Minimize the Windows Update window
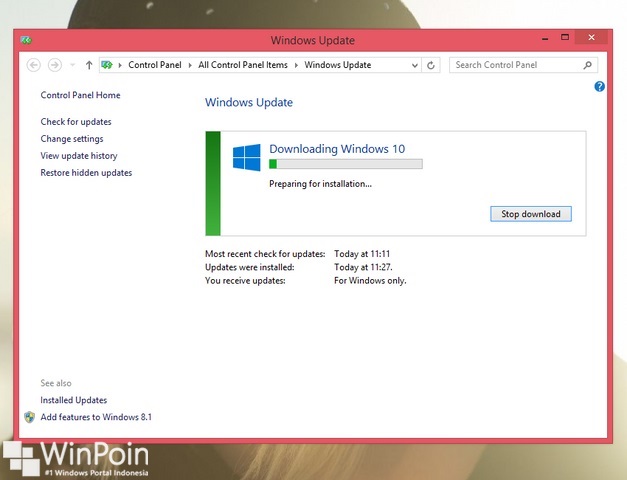 click(x=545, y=38)
